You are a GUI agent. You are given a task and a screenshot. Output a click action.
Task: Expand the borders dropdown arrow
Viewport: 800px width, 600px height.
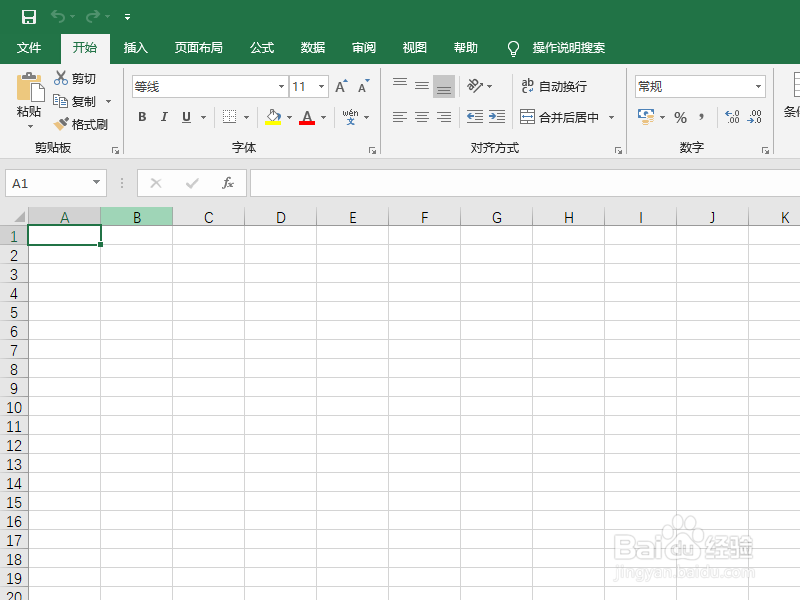coord(246,117)
